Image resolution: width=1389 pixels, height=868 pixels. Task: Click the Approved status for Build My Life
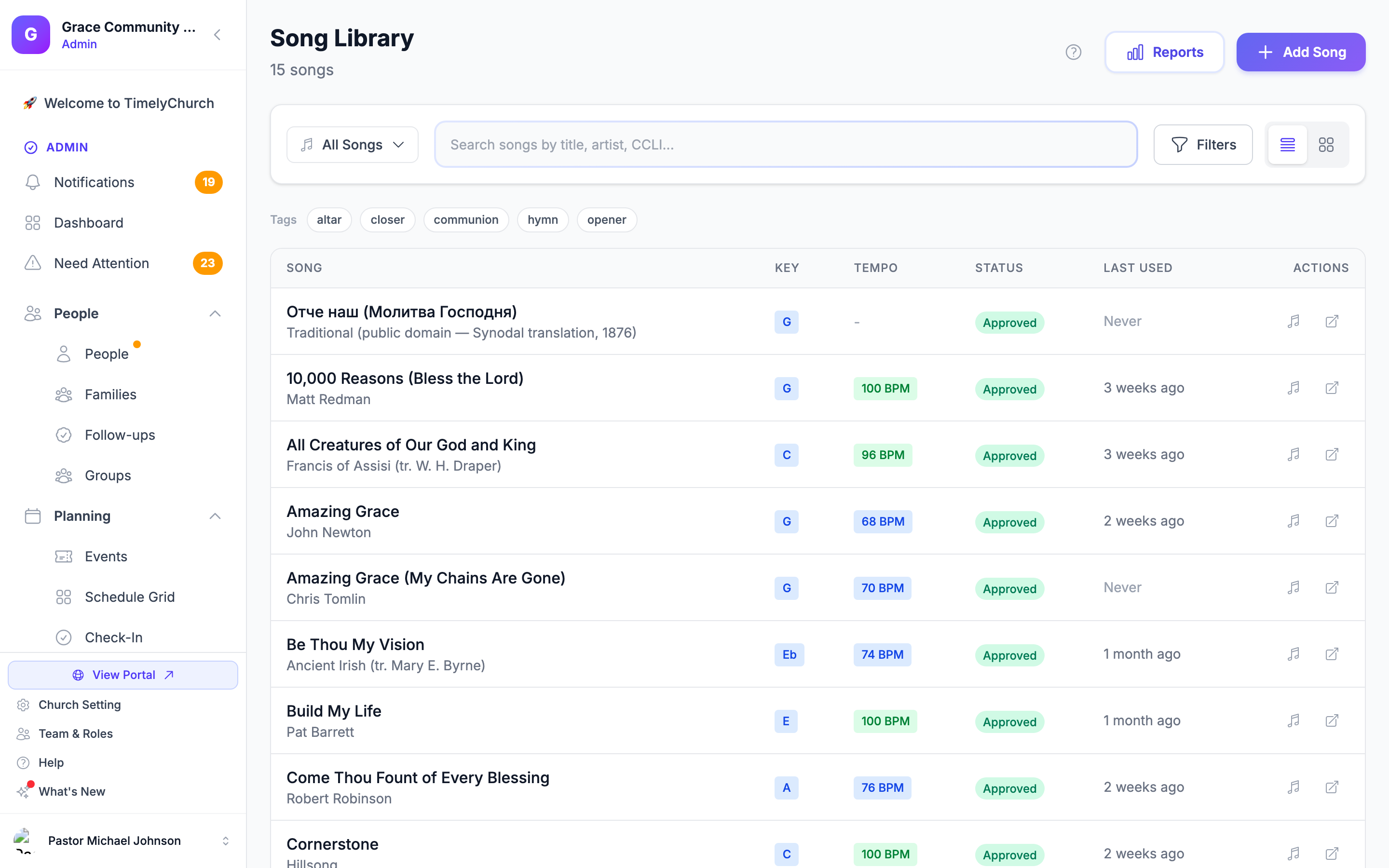click(x=1009, y=721)
